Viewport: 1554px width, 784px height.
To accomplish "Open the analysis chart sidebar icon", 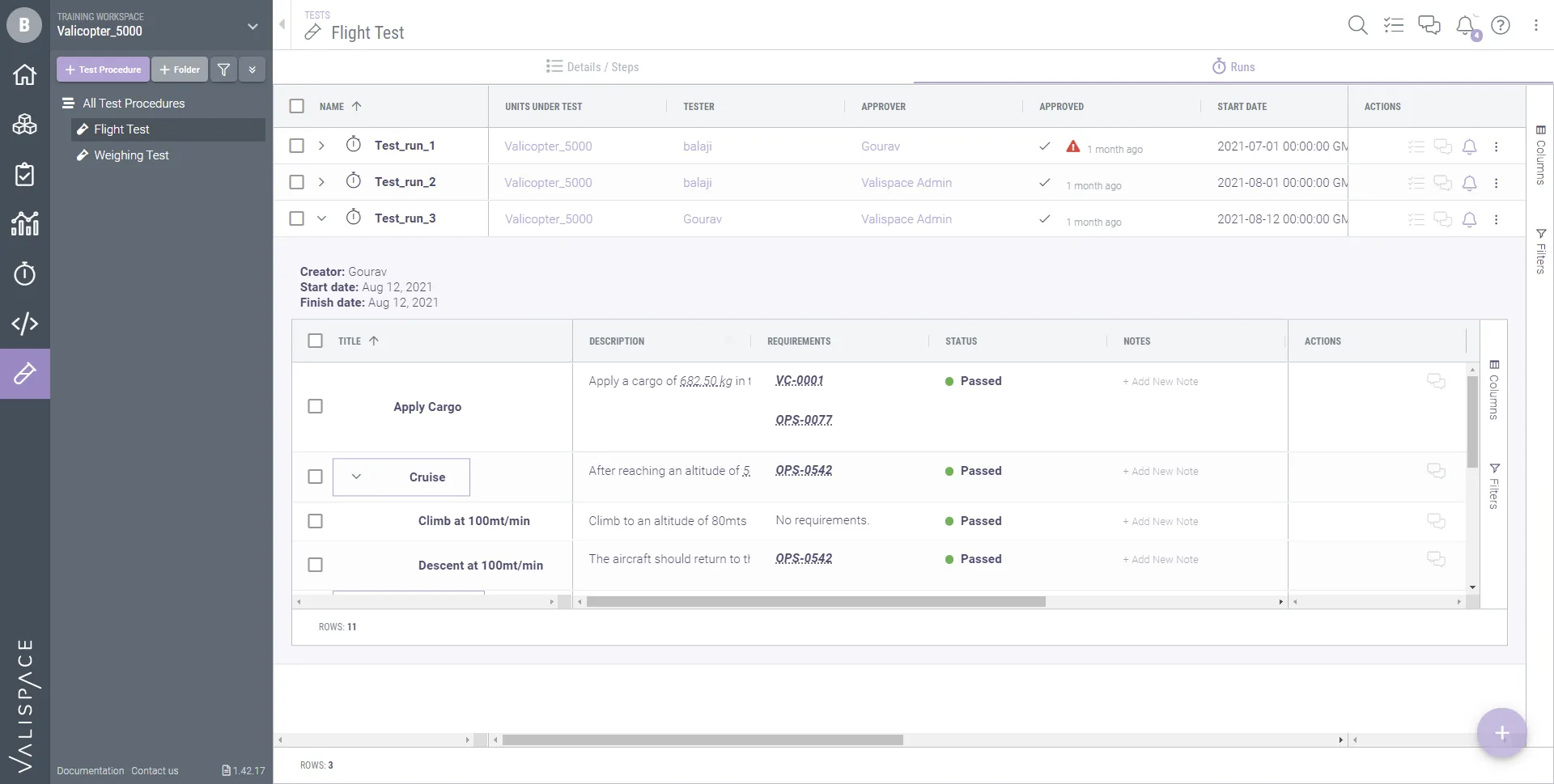I will tap(24, 223).
